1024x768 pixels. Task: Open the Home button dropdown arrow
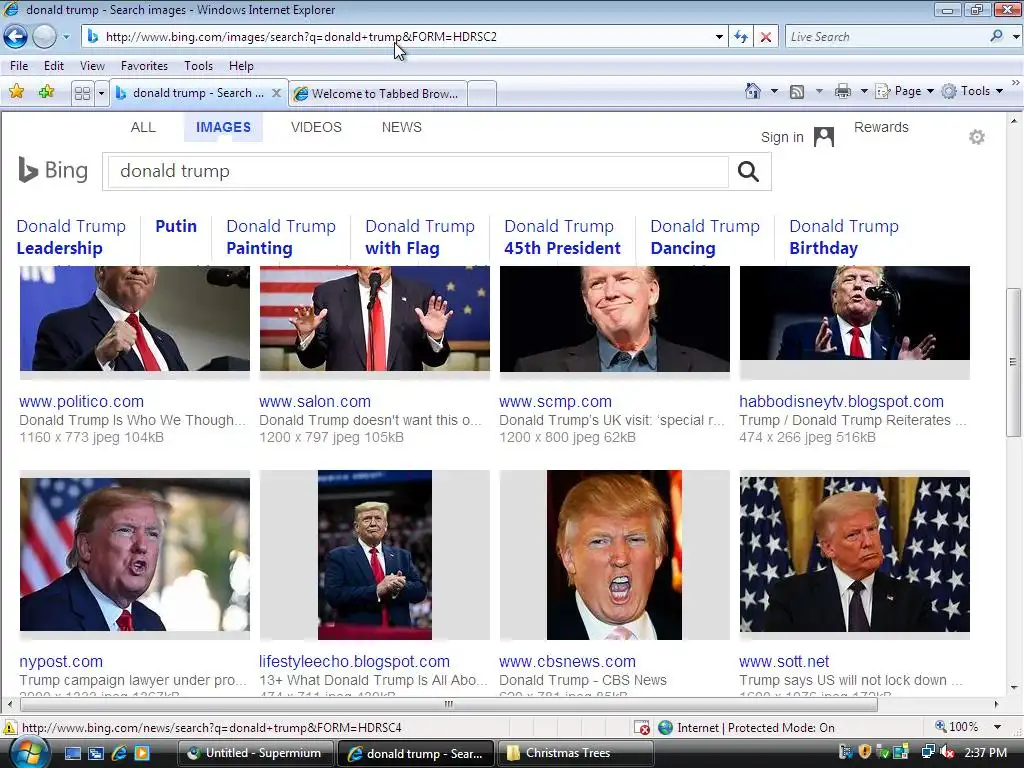(x=775, y=91)
